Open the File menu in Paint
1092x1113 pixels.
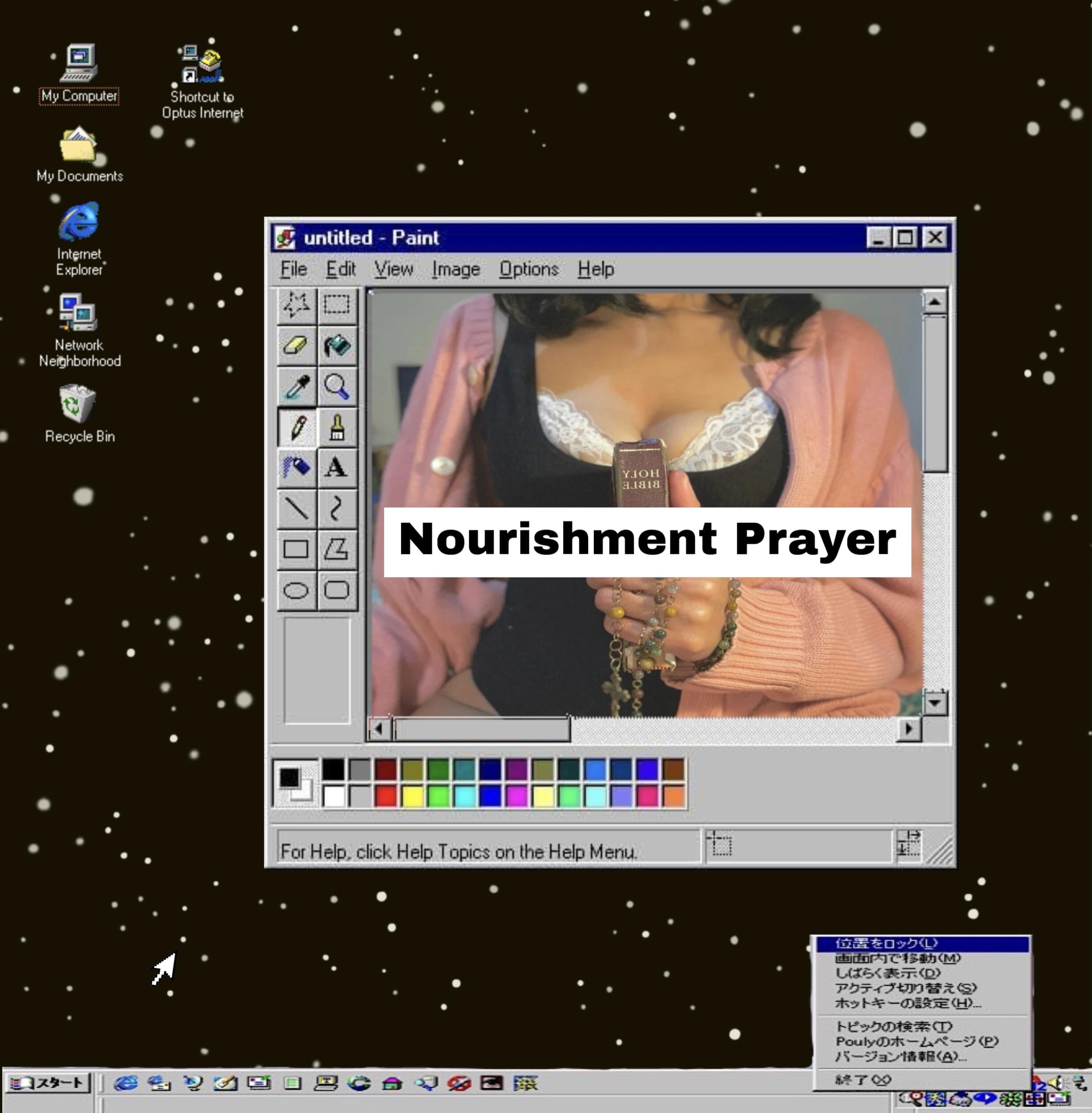tap(294, 269)
